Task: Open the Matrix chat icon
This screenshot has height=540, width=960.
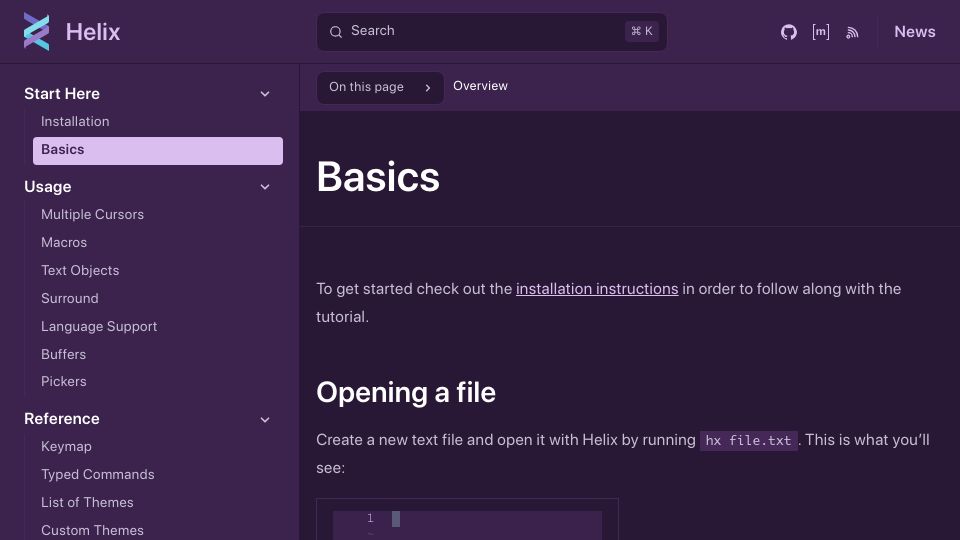Action: (820, 32)
